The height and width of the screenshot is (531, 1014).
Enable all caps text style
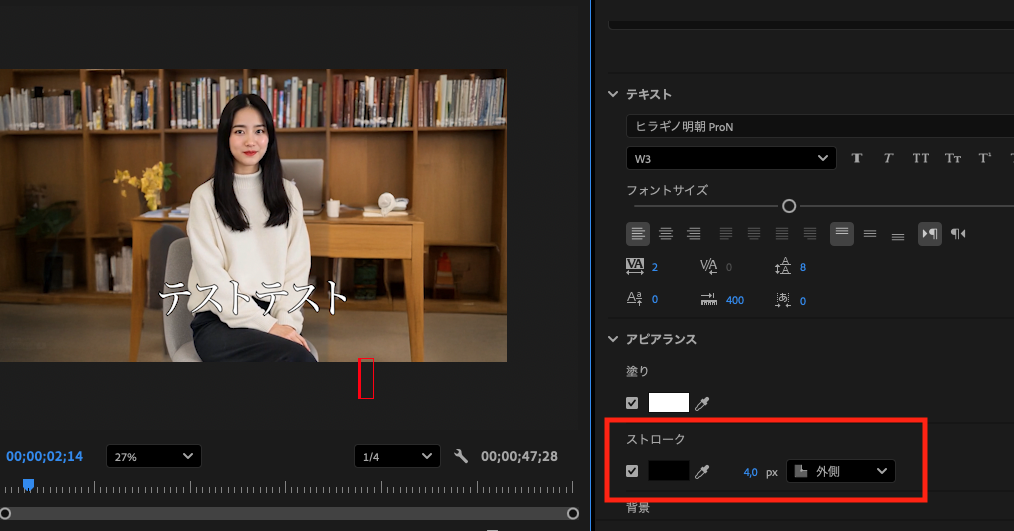921,158
